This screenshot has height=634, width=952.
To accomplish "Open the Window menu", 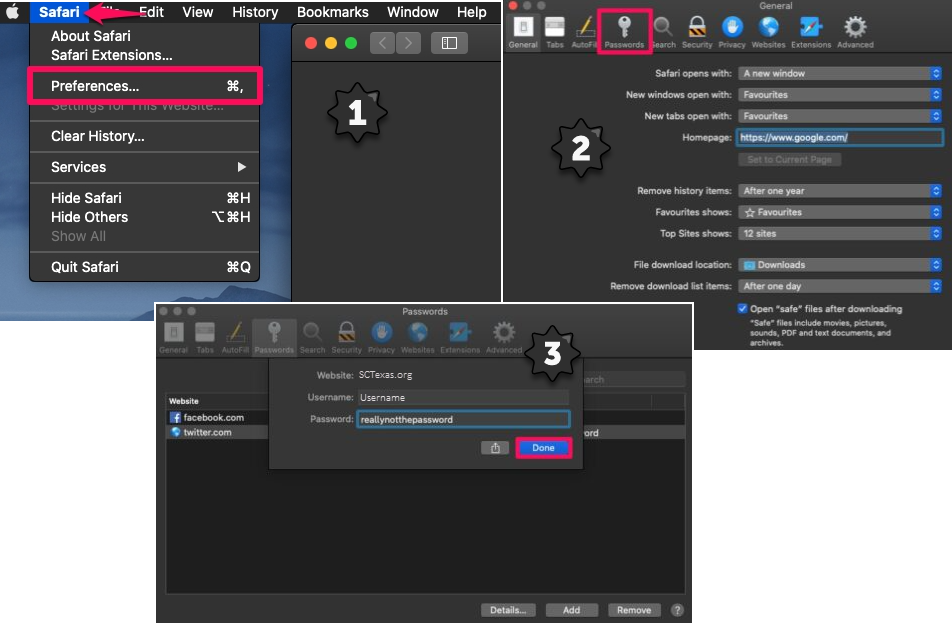I will click(x=413, y=12).
